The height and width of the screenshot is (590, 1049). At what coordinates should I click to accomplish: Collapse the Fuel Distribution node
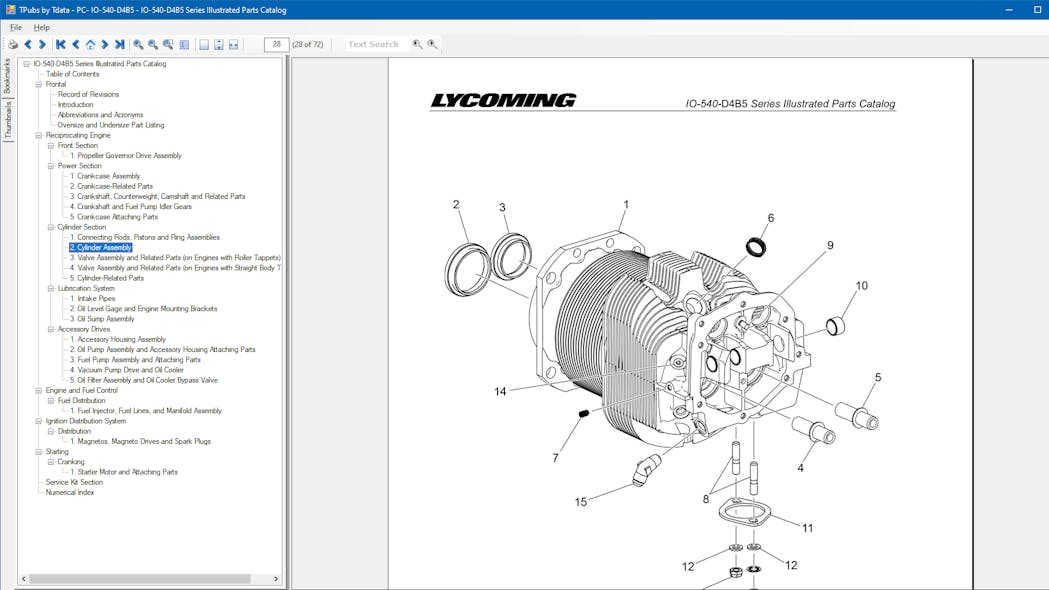[x=50, y=400]
